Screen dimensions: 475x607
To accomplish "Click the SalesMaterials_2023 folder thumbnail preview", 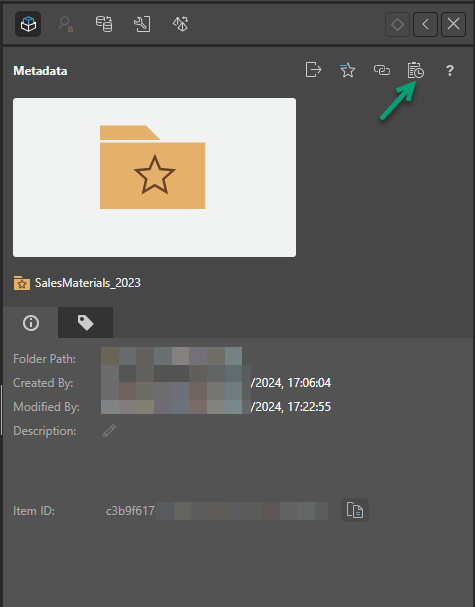I will click(154, 177).
